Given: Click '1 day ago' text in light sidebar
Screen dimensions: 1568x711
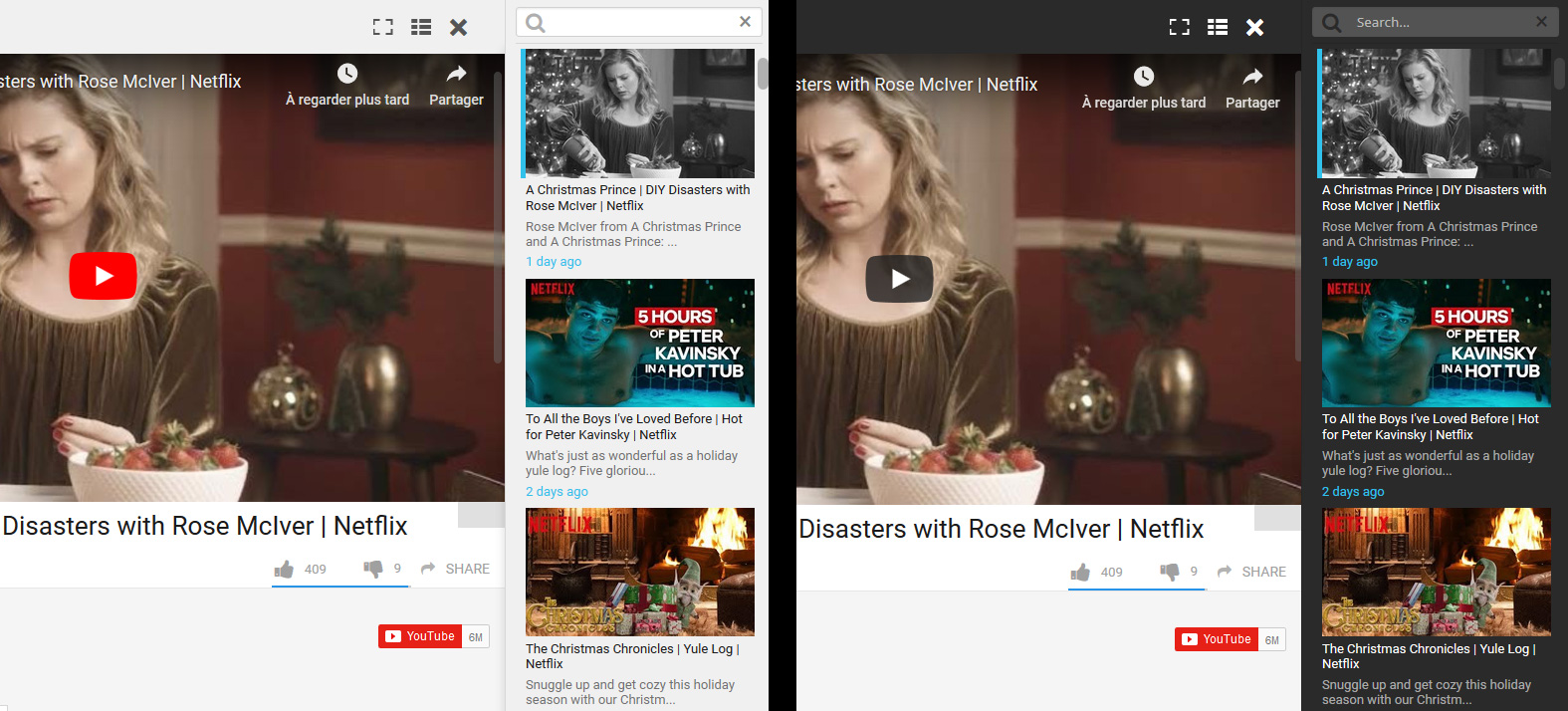Looking at the screenshot, I should pyautogui.click(x=554, y=262).
